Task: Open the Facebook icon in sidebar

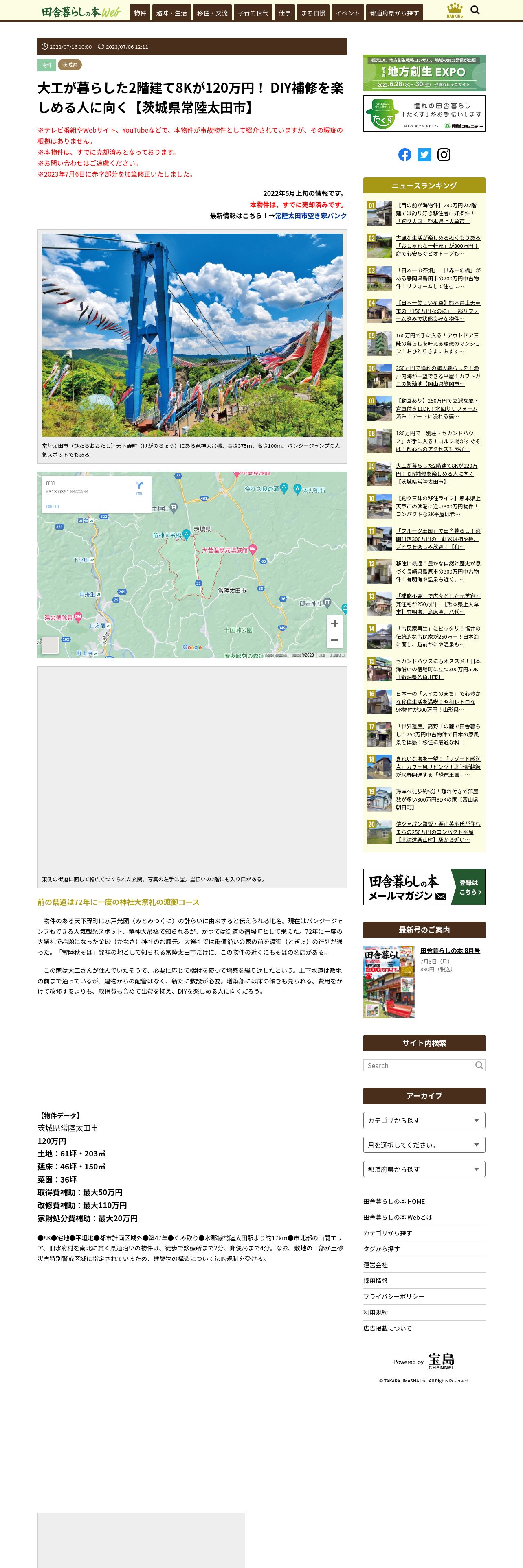Action: pos(405,155)
